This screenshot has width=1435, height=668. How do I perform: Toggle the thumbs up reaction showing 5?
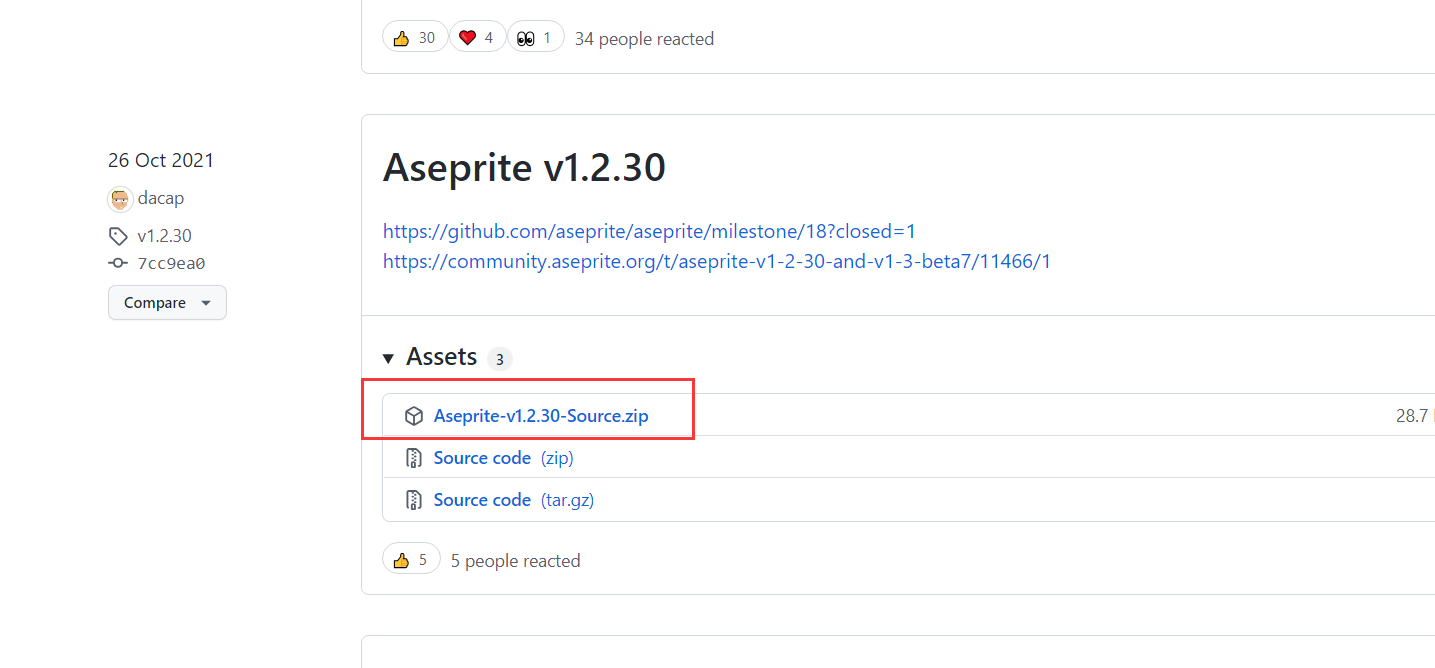tap(411, 558)
